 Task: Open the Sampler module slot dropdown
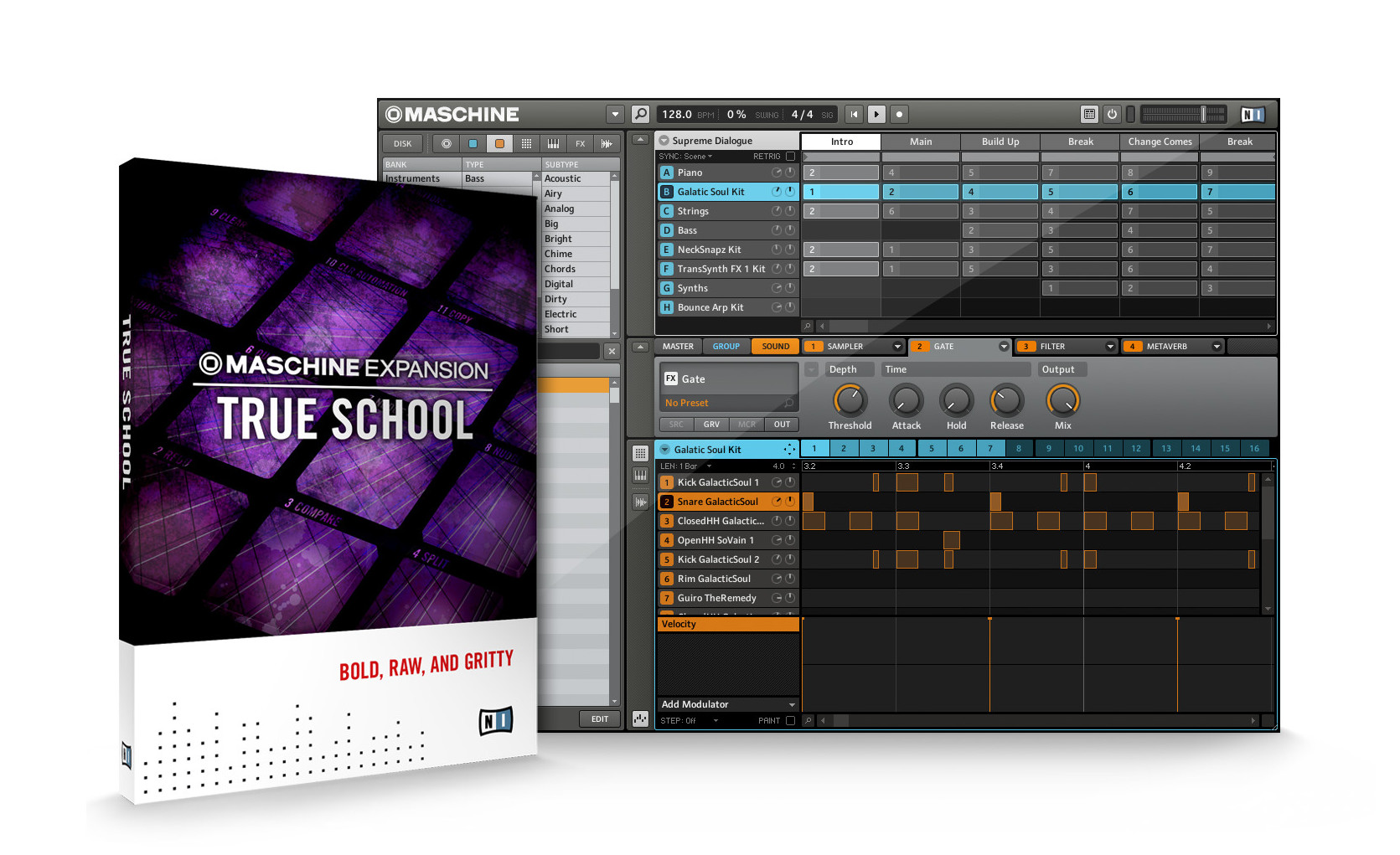click(897, 346)
